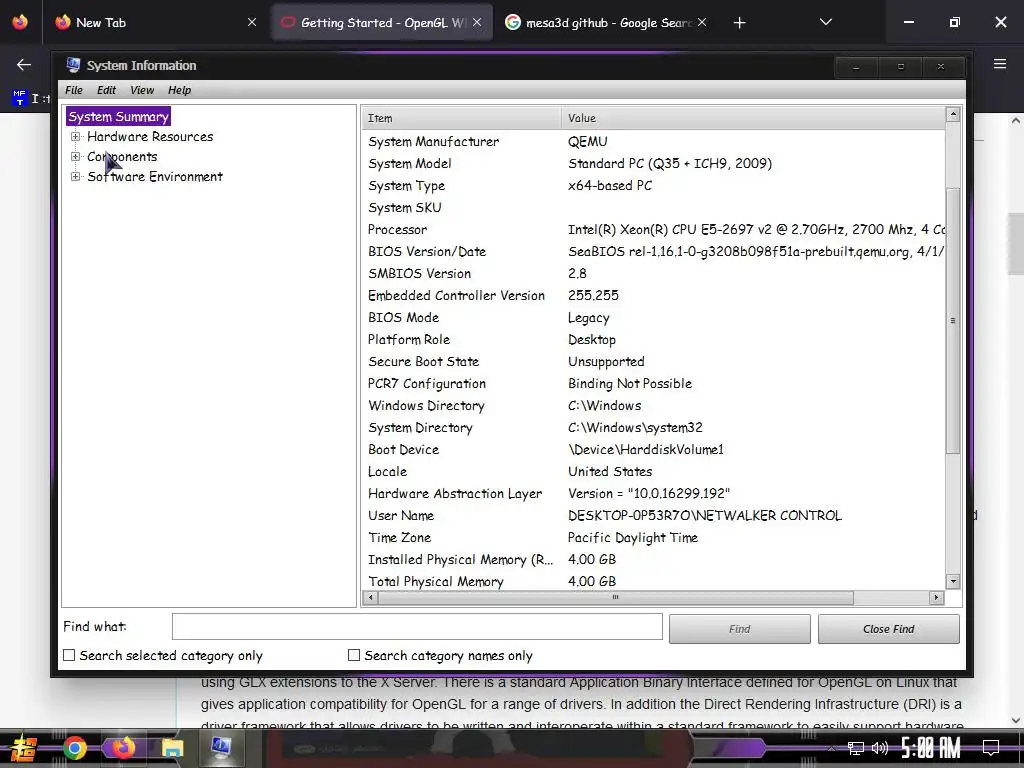Open Chrome from the taskbar

point(74,748)
